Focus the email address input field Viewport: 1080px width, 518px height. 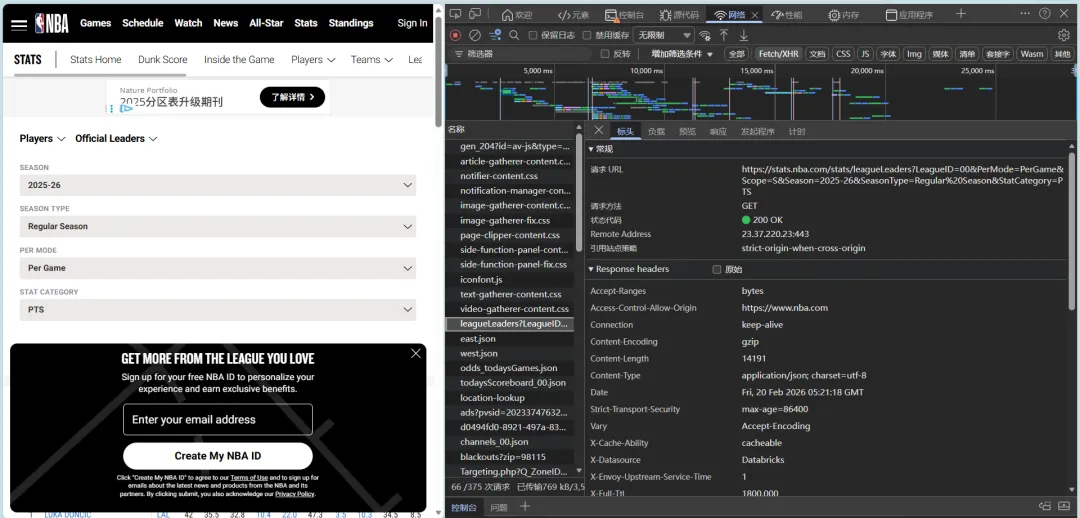click(218, 419)
